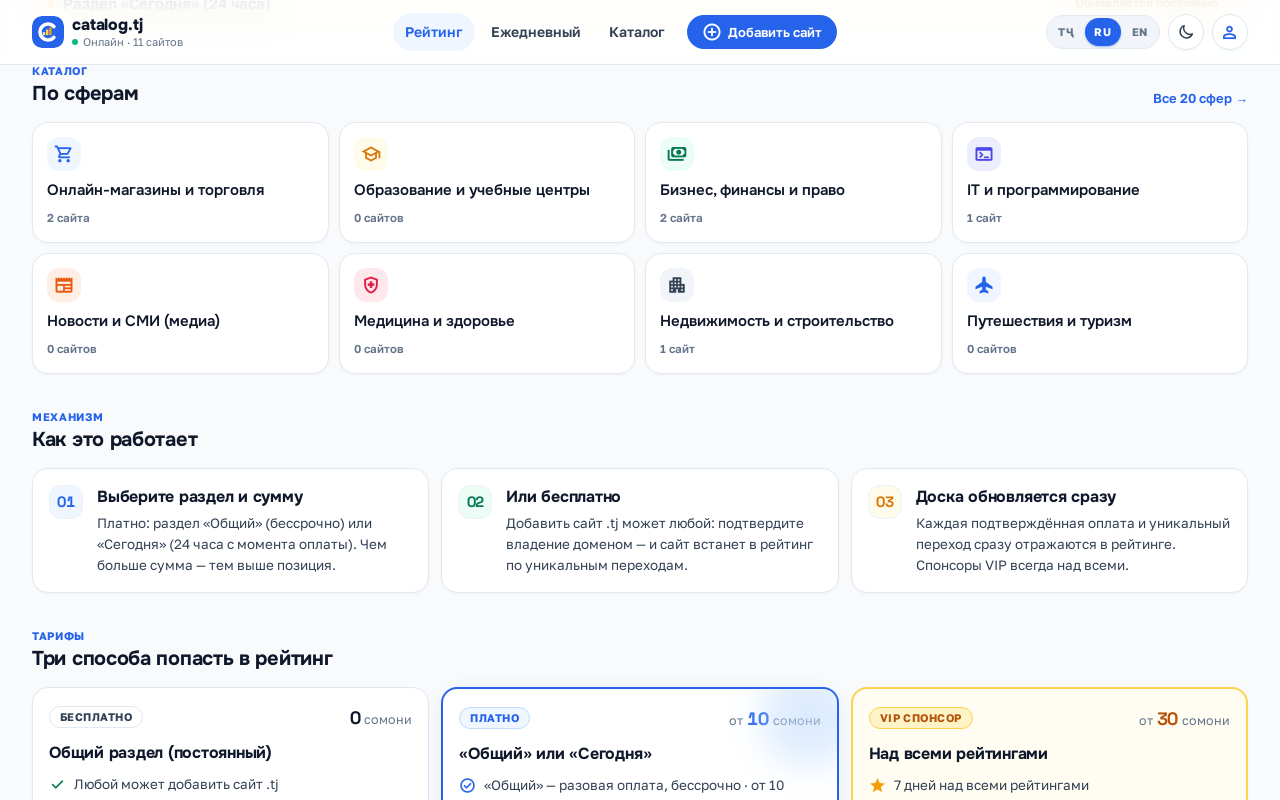The image size is (1280, 800).
Task: Open the user account icon
Action: 1230,32
